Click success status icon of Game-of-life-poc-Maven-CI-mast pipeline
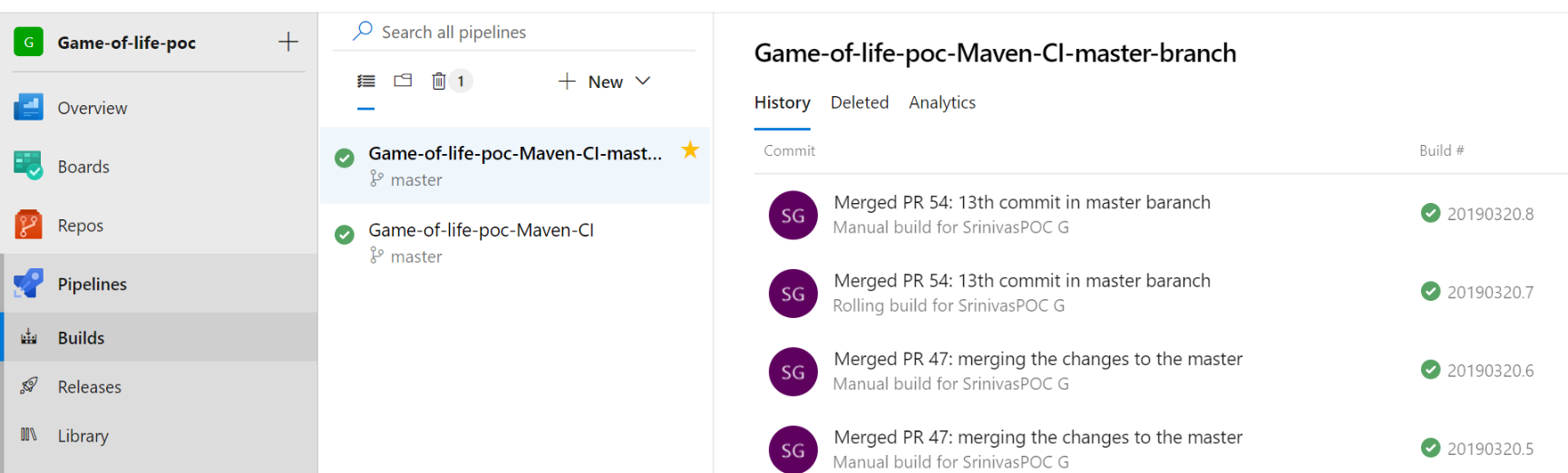Viewport: 1568px width, 473px height. tap(345, 158)
